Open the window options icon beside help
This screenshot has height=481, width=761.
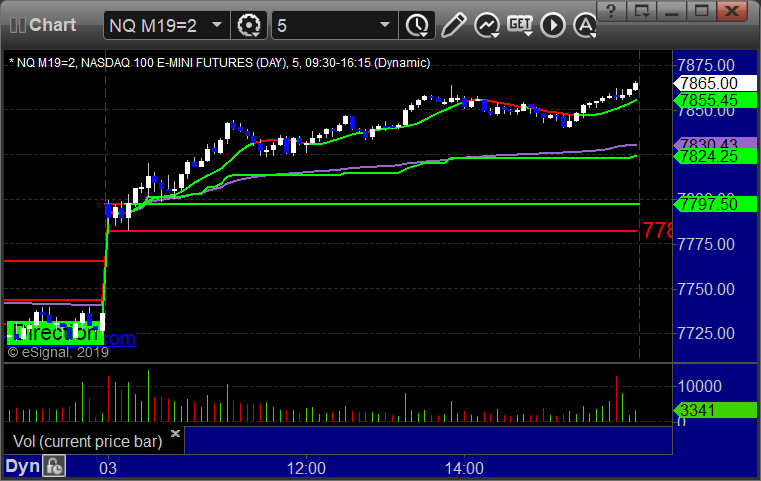point(642,11)
